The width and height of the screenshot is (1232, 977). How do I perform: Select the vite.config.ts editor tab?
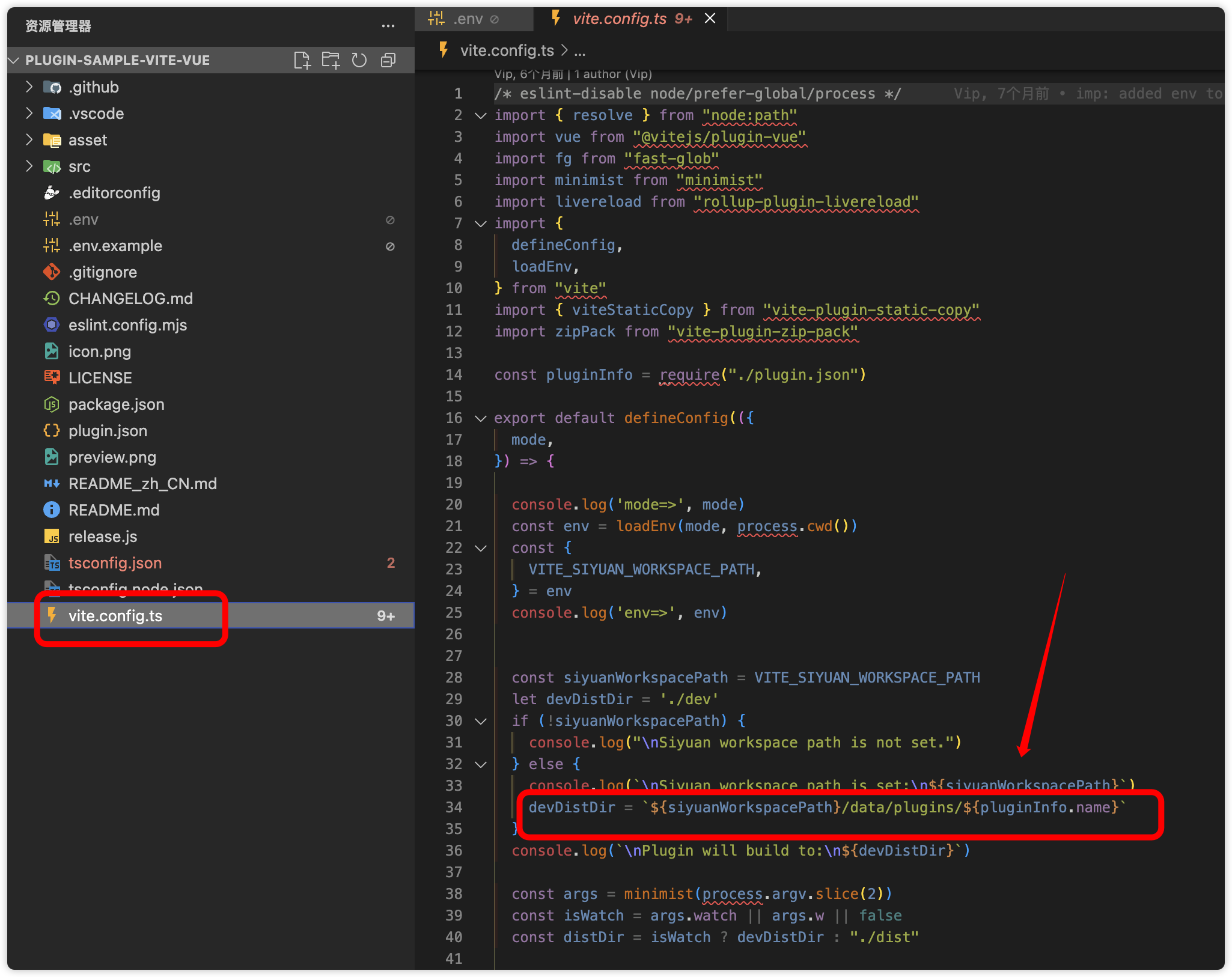tap(620, 19)
